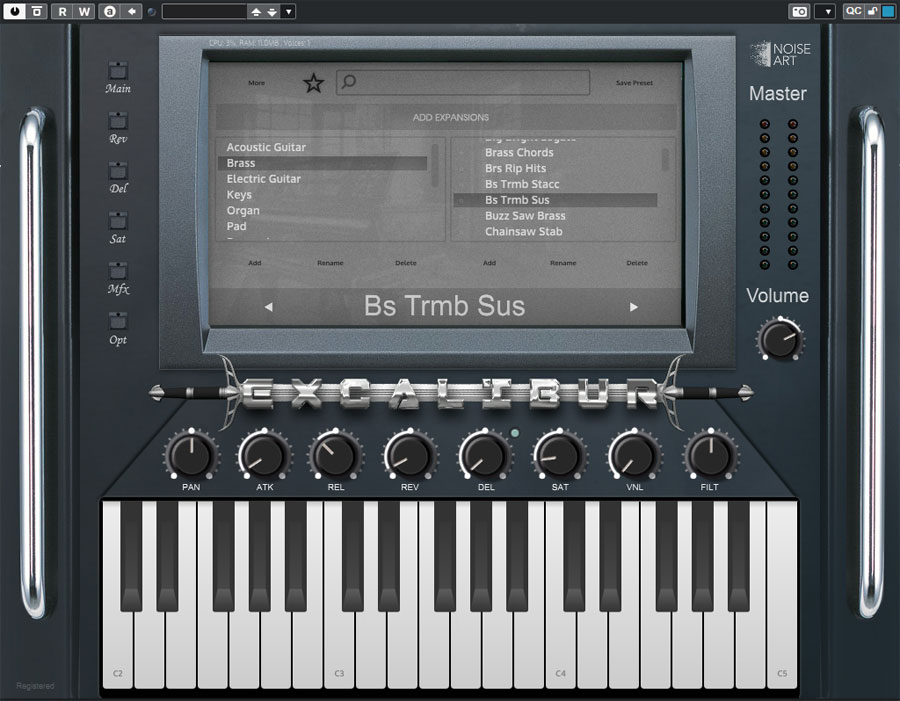
Task: Select Bs Trmb Sus preset in list
Action: point(555,200)
